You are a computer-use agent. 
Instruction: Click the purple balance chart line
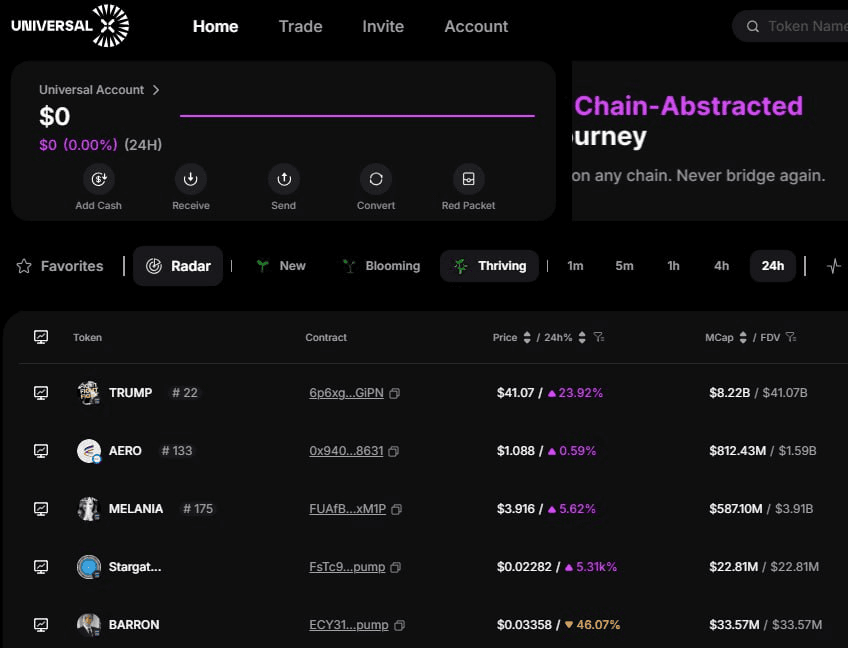[357, 115]
